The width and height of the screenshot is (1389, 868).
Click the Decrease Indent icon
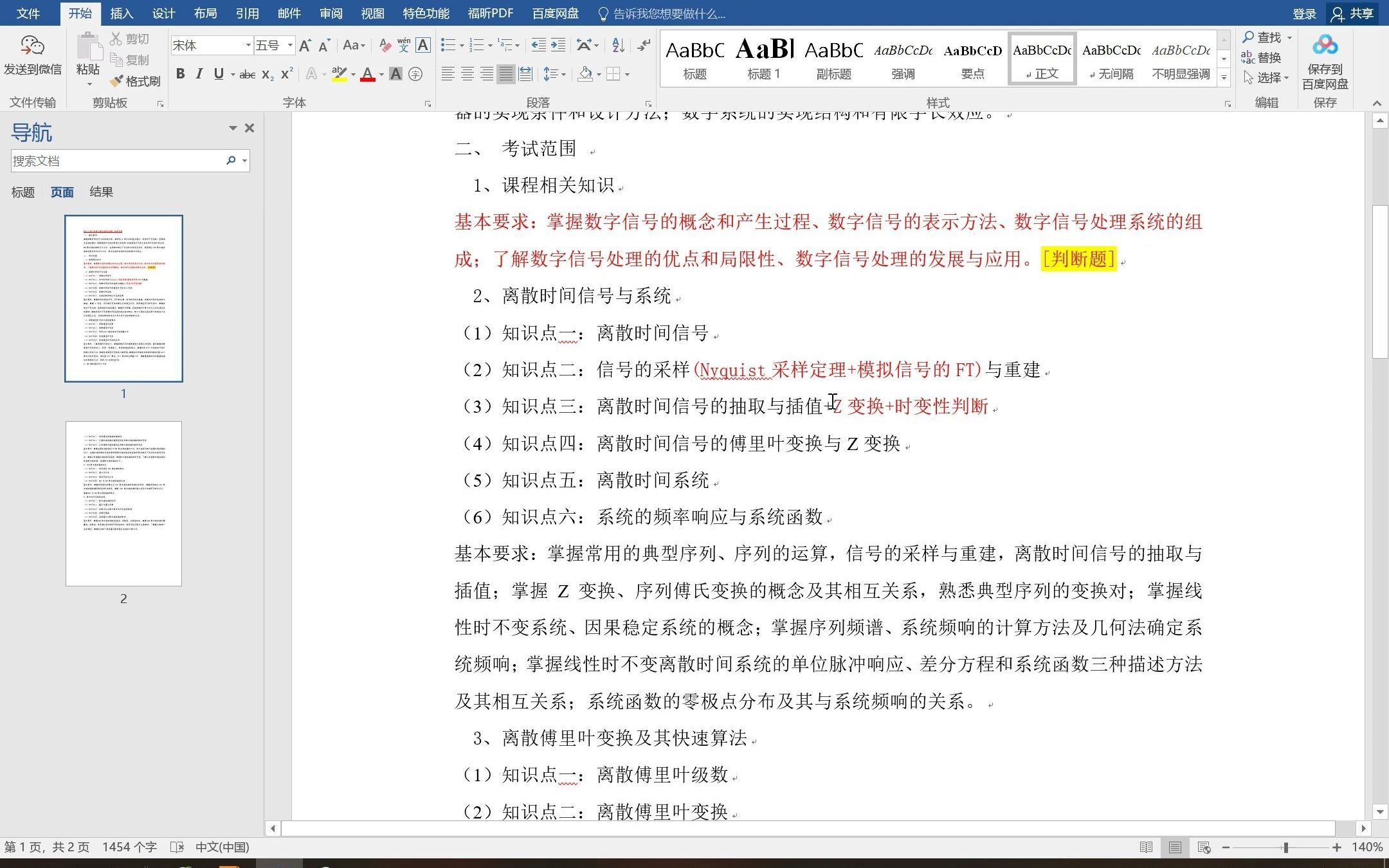539,45
